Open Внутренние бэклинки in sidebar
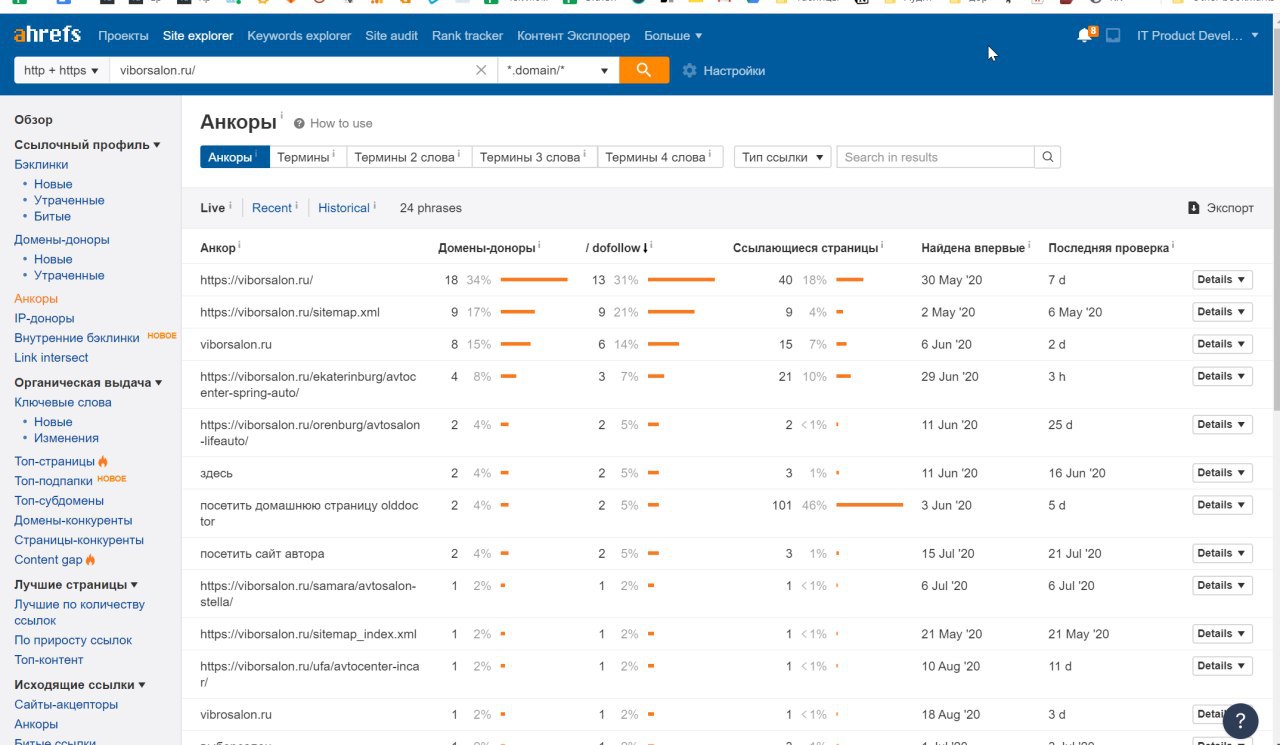 (x=77, y=338)
